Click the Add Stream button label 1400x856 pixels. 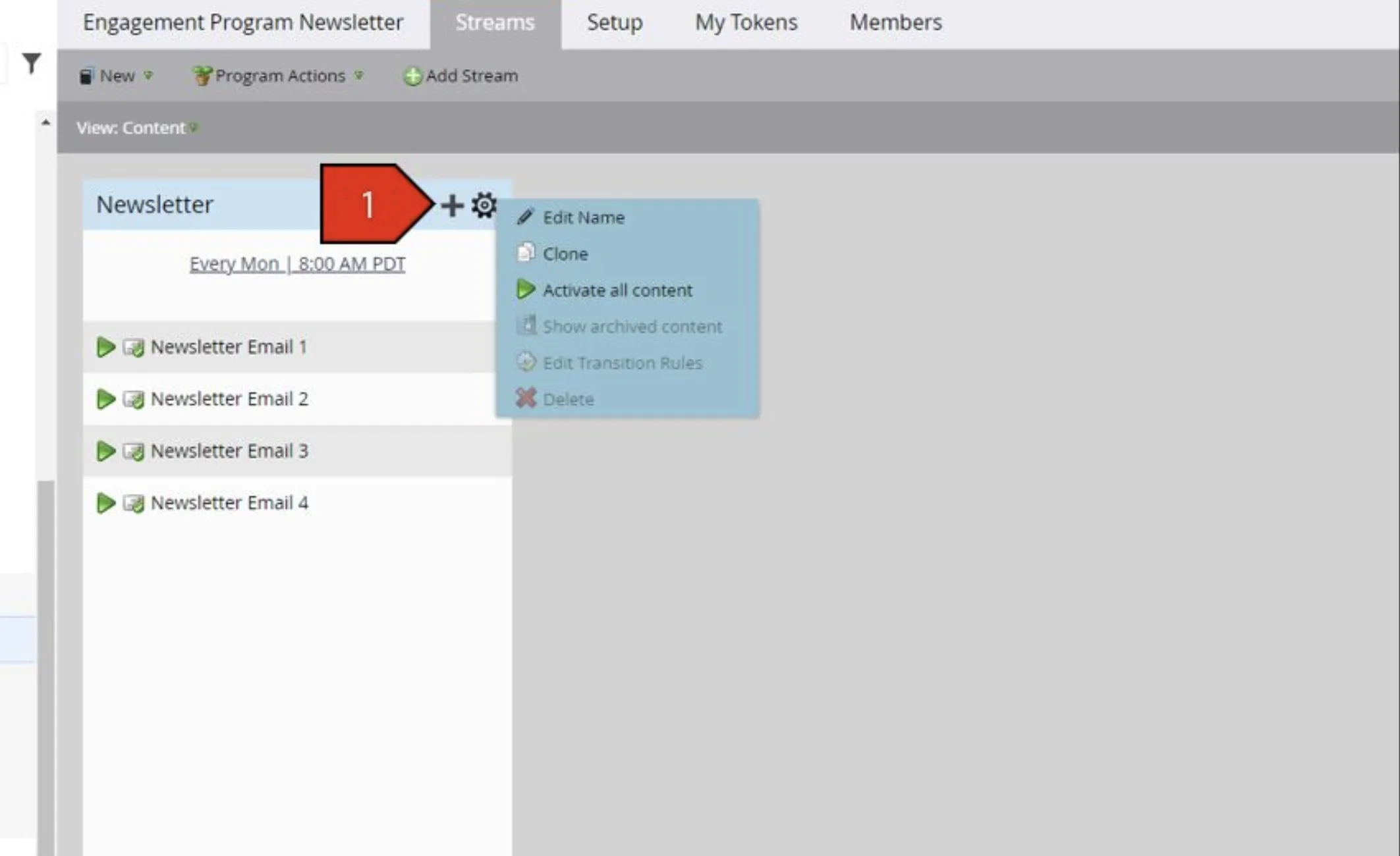point(472,76)
